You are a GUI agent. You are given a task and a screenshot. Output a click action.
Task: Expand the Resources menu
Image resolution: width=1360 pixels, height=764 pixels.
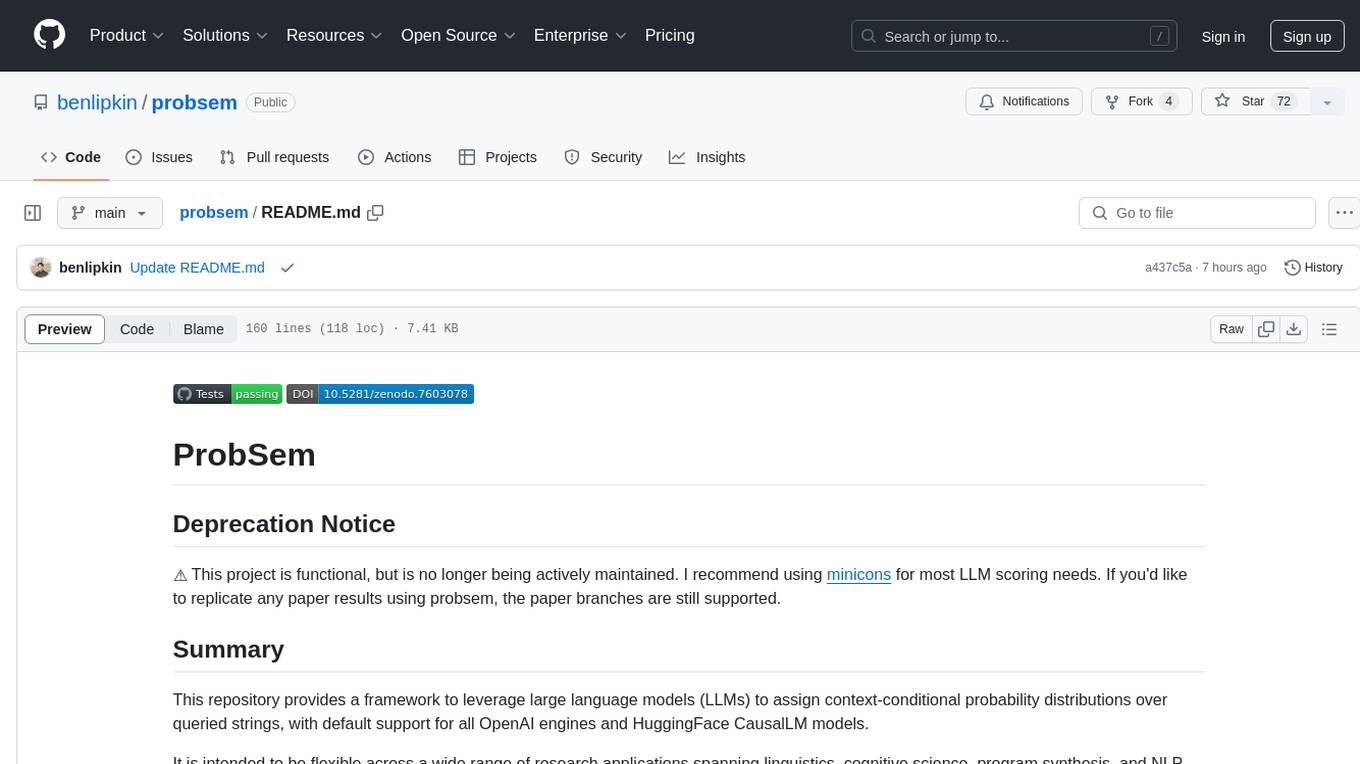click(x=334, y=35)
